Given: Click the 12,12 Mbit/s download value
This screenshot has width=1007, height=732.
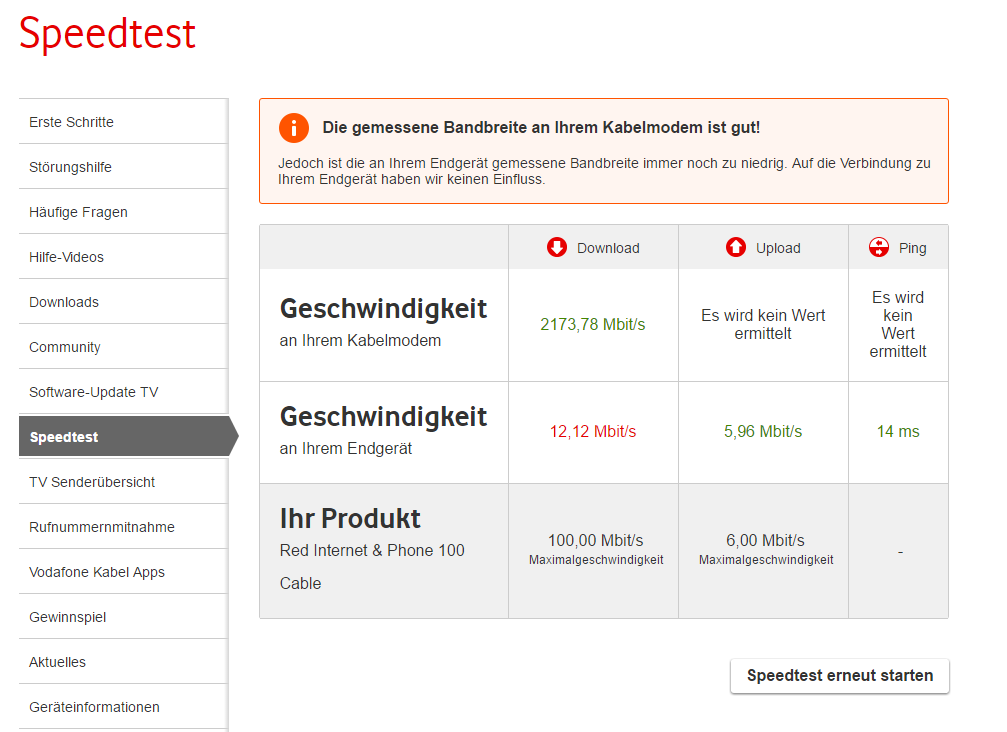Looking at the screenshot, I should (x=592, y=432).
